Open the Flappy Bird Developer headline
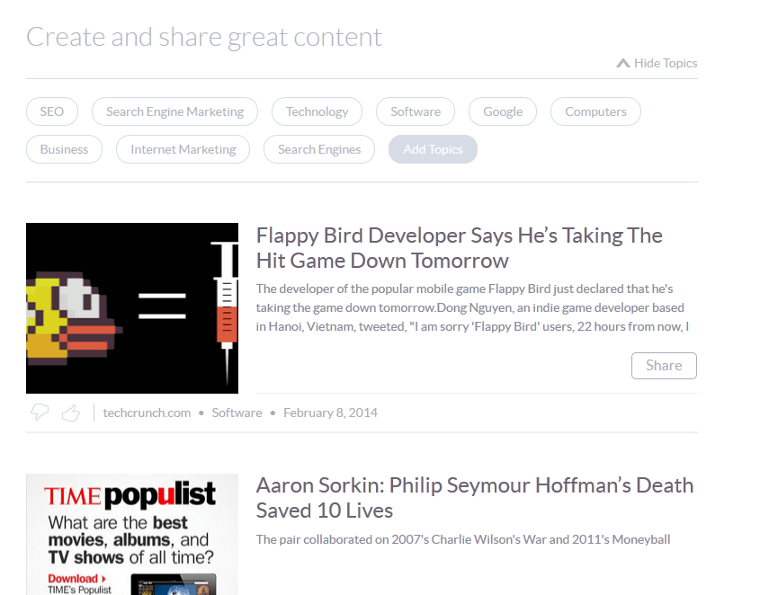This screenshot has width=760, height=595. coord(459,248)
